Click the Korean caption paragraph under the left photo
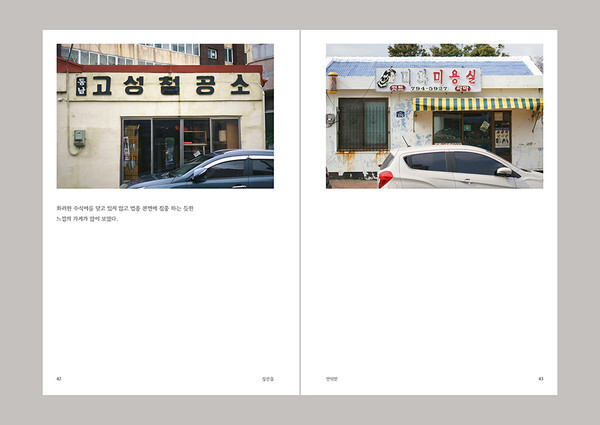 click(125, 213)
